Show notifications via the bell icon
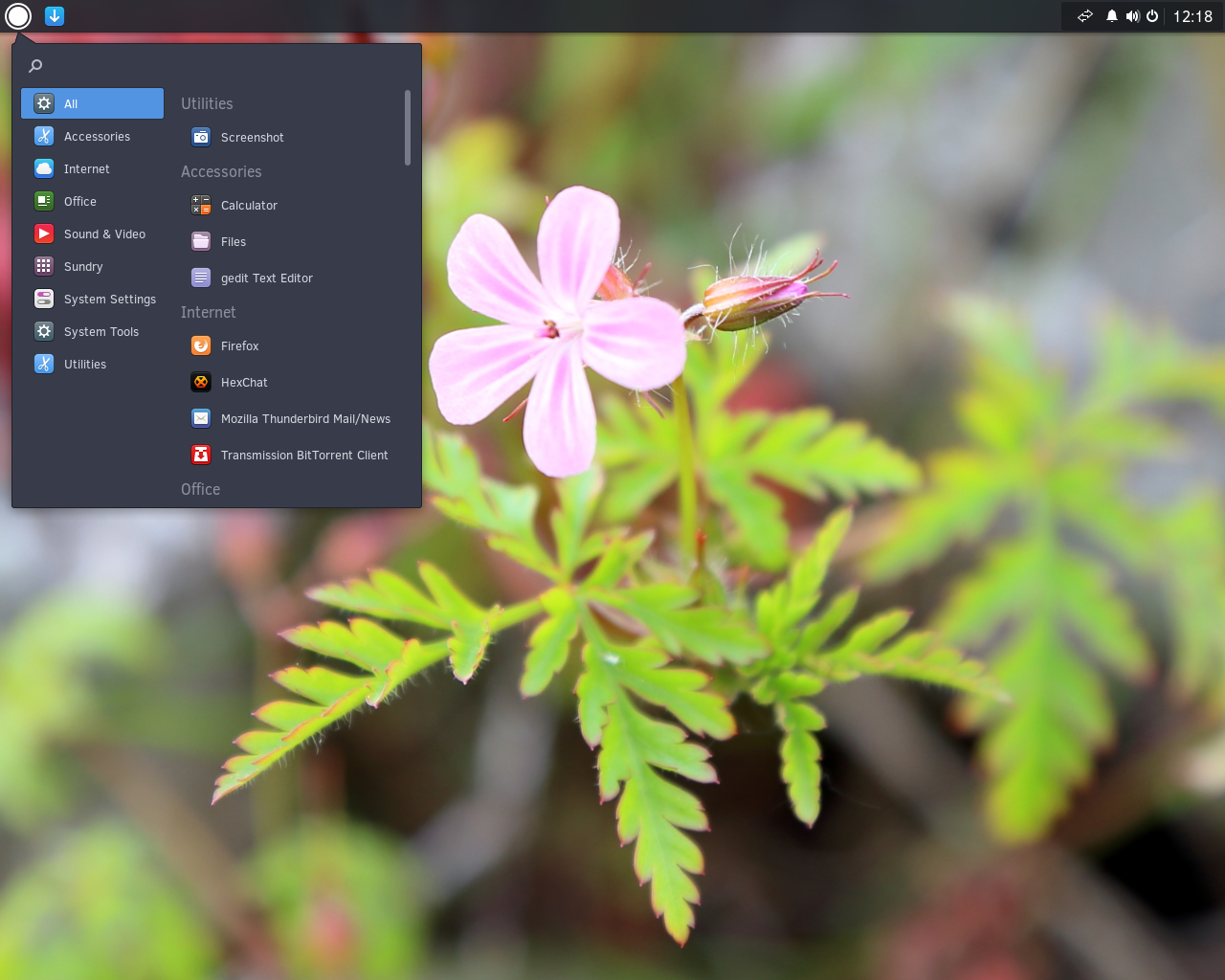 pos(1112,16)
